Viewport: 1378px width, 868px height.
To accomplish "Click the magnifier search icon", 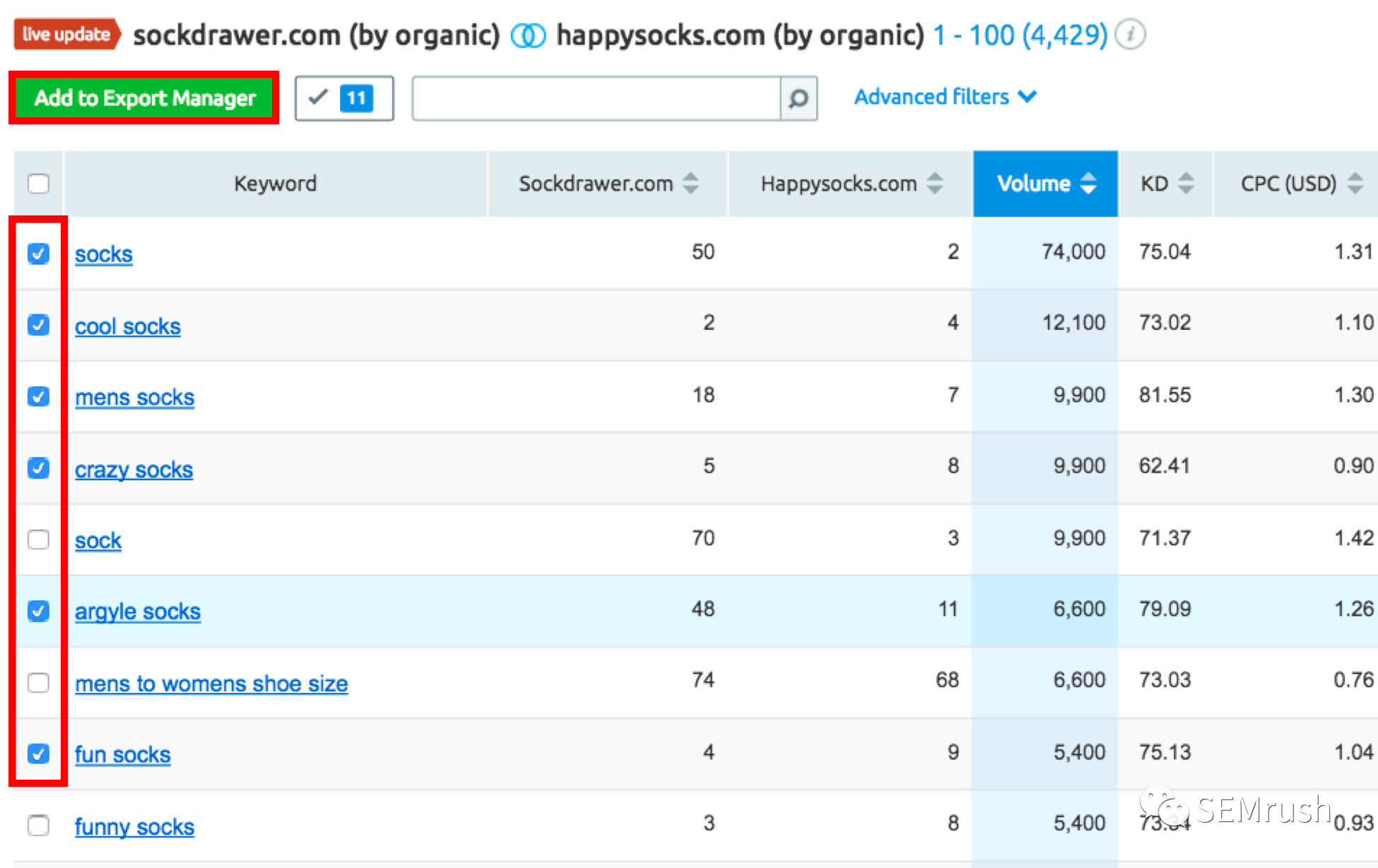I will click(x=799, y=98).
